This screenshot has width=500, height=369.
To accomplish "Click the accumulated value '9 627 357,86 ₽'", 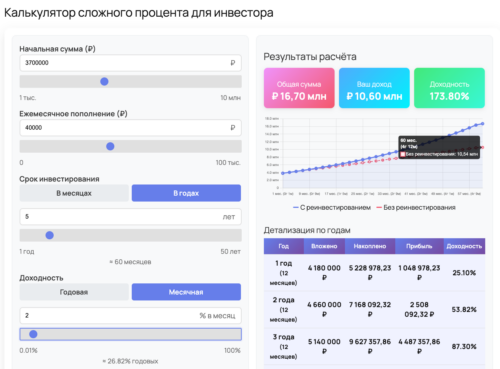I will (370, 346).
